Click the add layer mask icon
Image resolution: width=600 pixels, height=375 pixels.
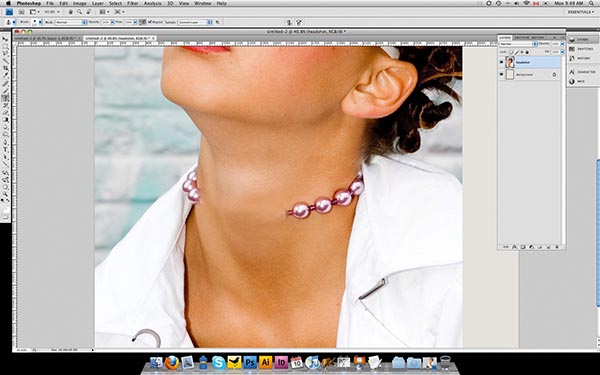pyautogui.click(x=523, y=247)
